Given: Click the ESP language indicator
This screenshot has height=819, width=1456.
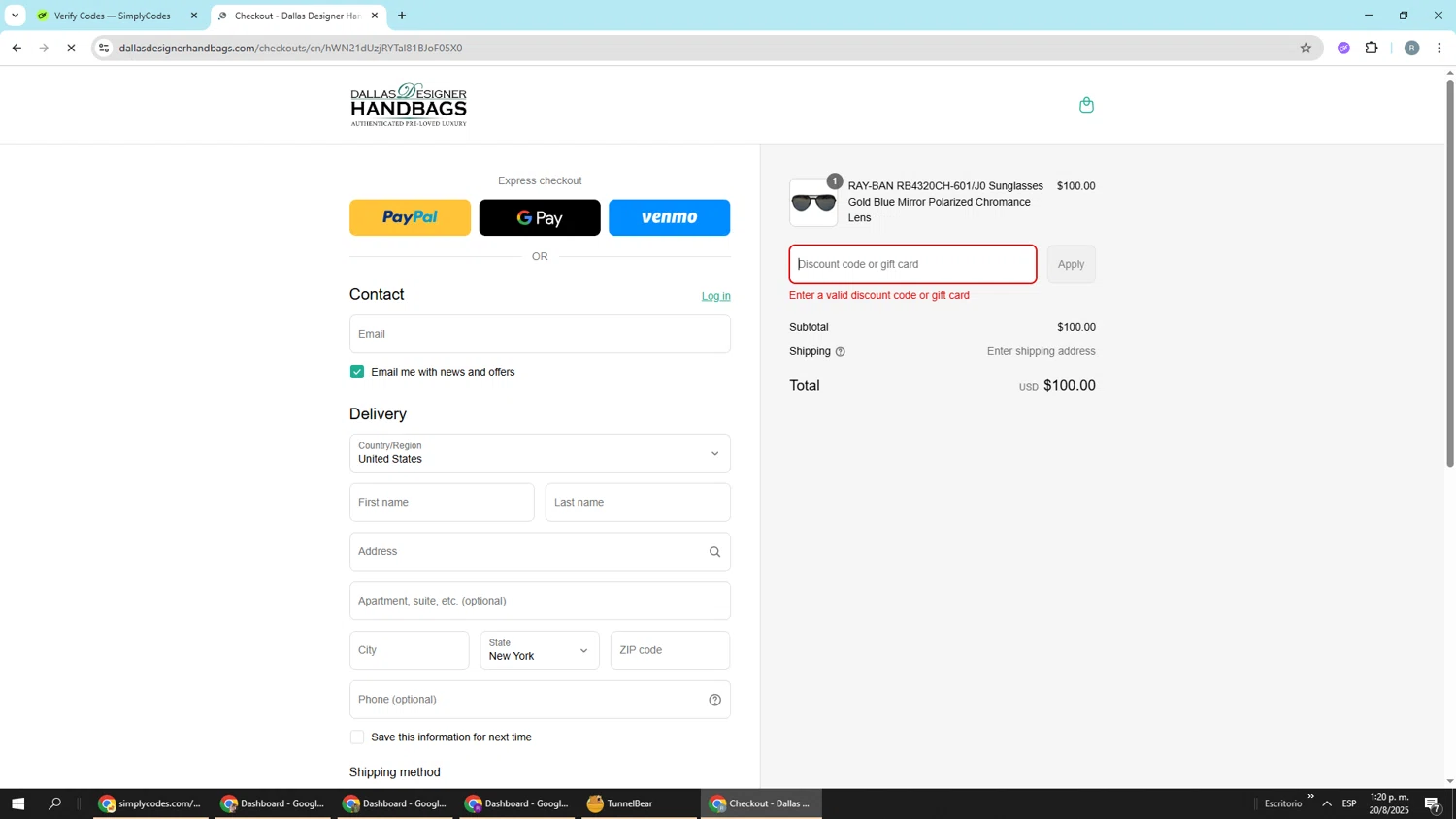Looking at the screenshot, I should click(x=1349, y=803).
